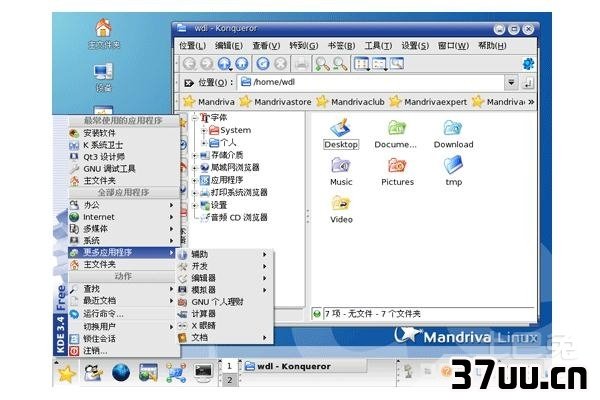This screenshot has width=600, height=400.
Task: Open the 开发 submenu
Action: [x=226, y=266]
